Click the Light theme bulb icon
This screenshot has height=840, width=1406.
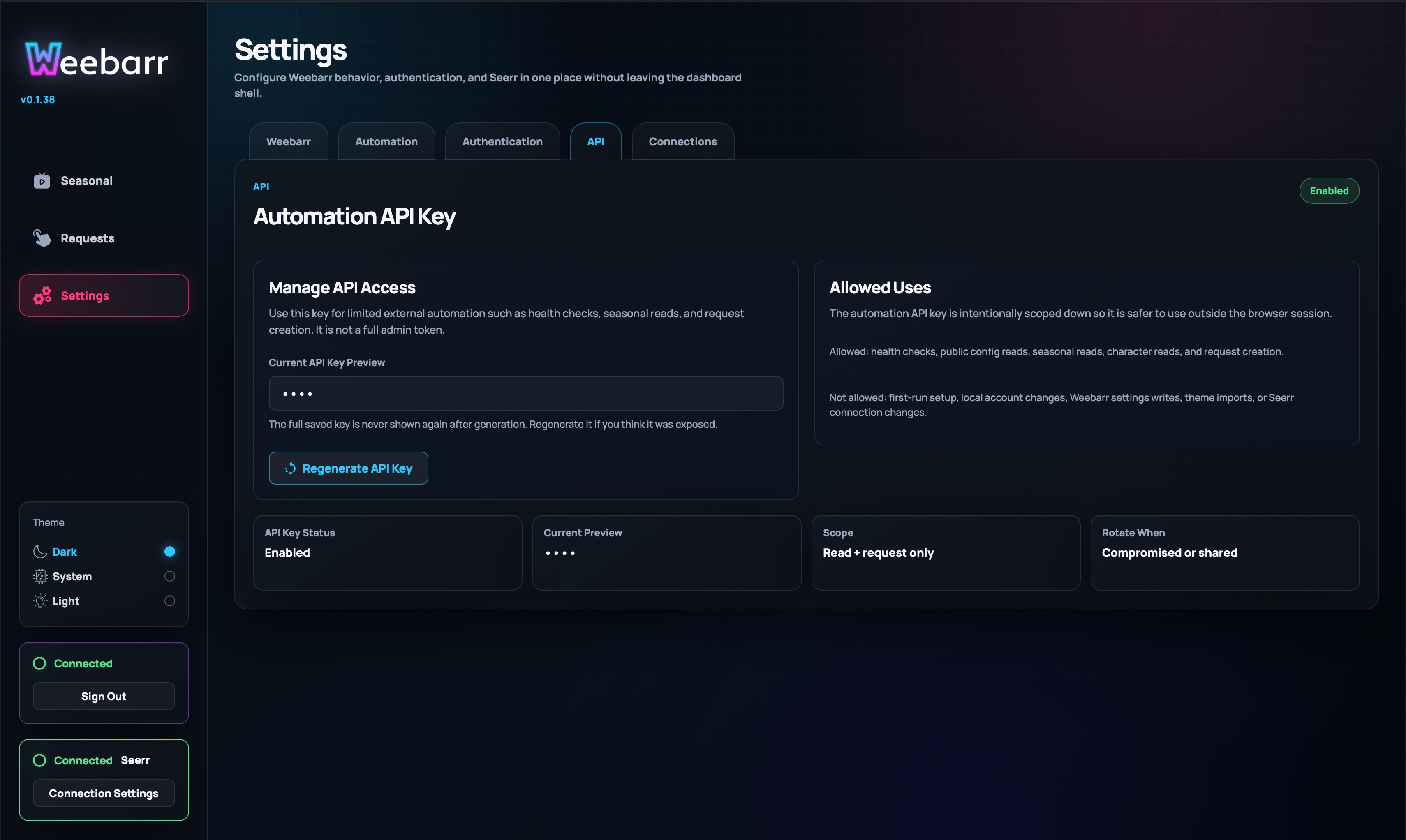(x=39, y=601)
